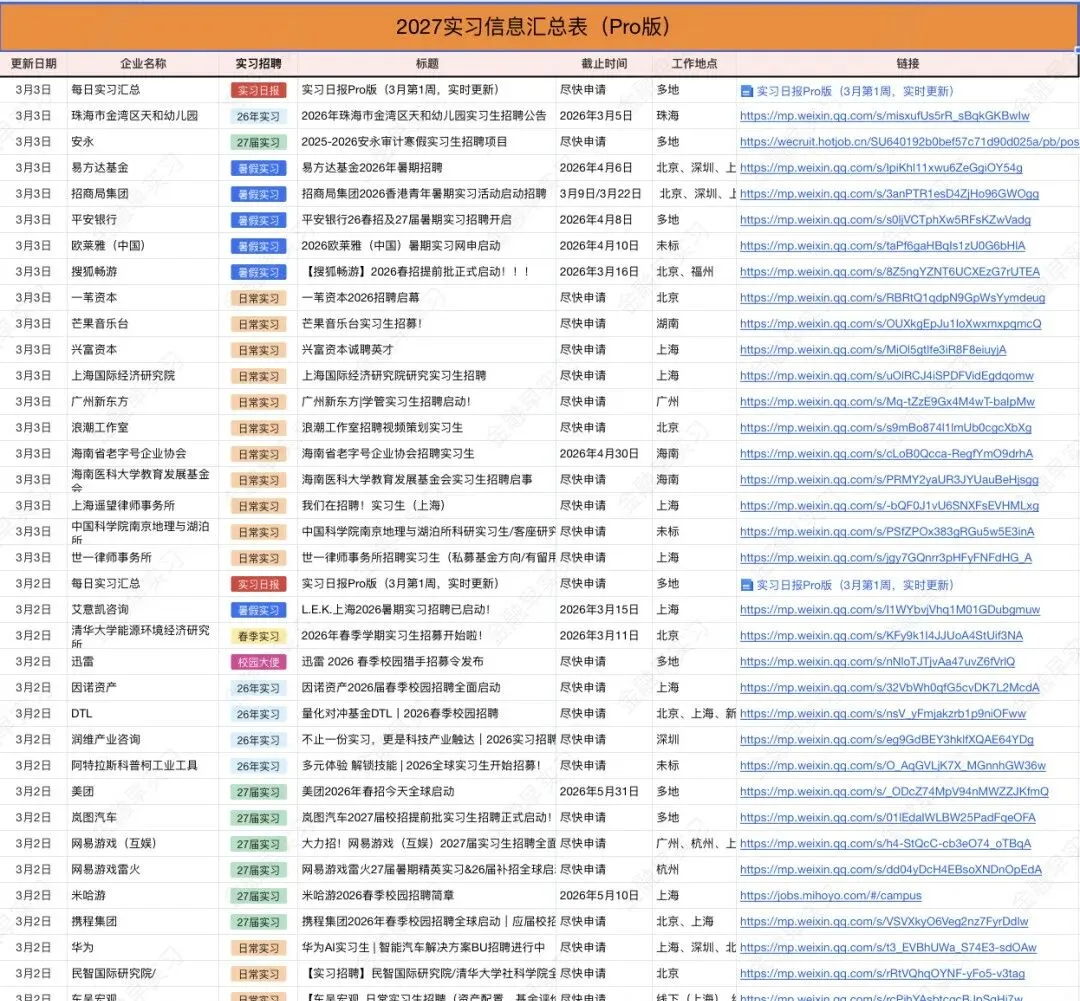Select the company cell 因诺资产

(x=143, y=688)
